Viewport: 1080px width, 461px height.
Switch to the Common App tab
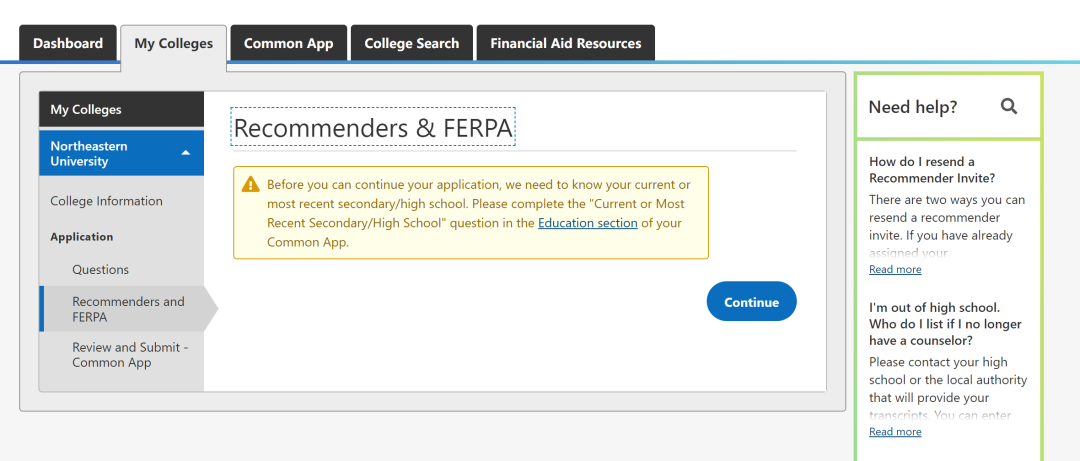pyautogui.click(x=289, y=44)
